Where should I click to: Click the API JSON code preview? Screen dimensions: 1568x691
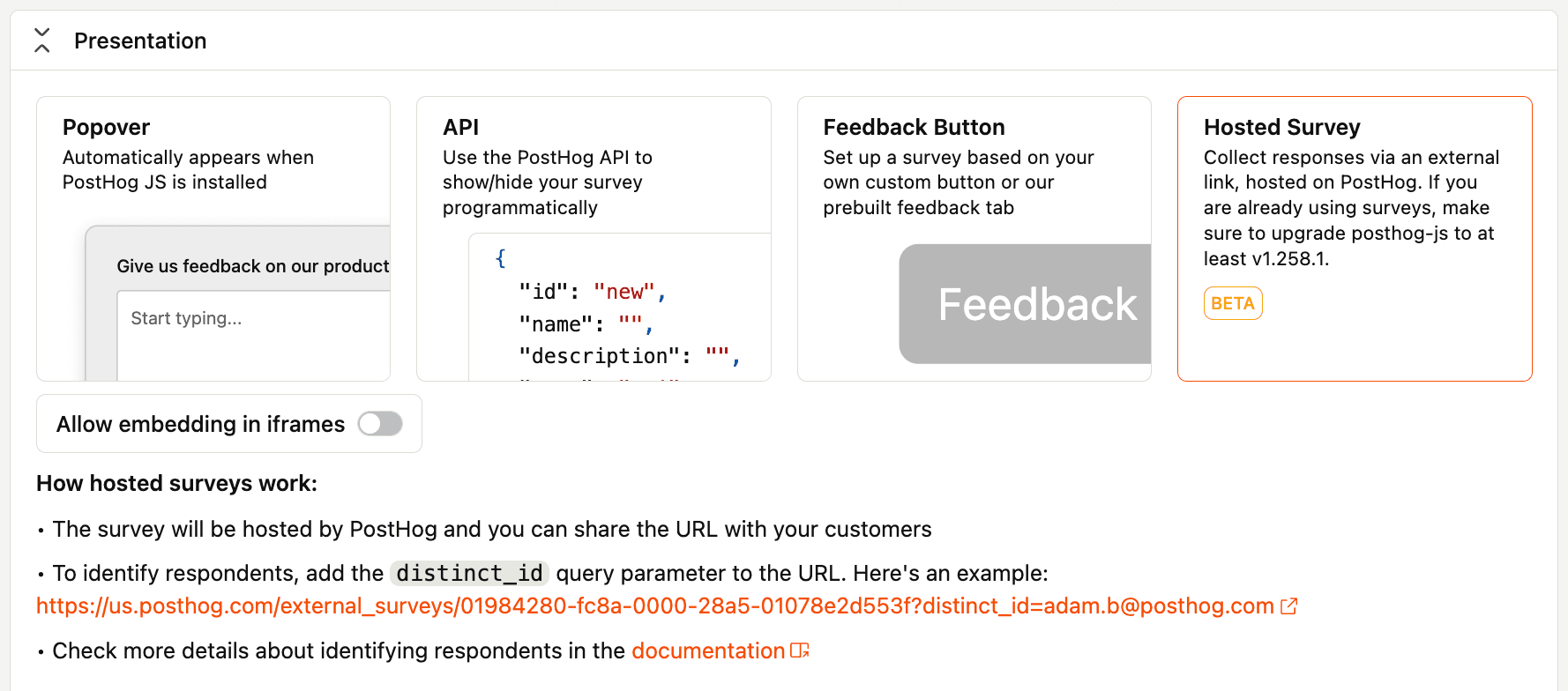[x=620, y=308]
